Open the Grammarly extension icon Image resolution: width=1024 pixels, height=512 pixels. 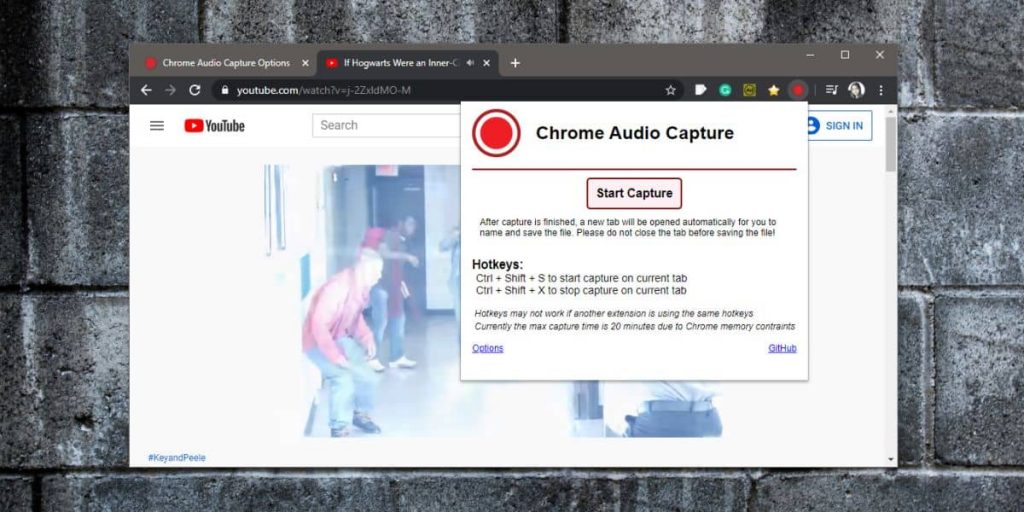(725, 90)
